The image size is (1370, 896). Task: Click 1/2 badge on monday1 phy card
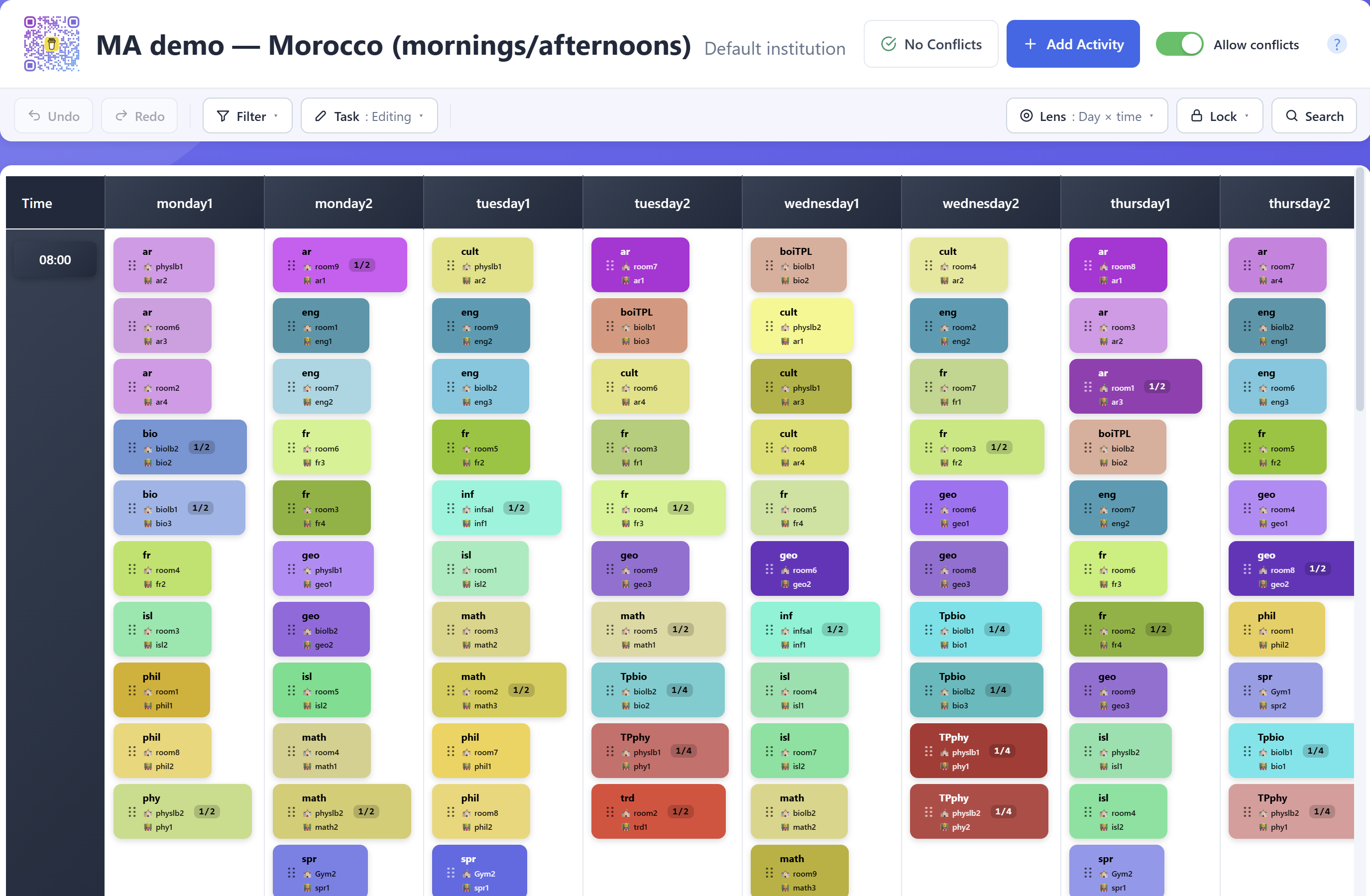click(x=207, y=811)
